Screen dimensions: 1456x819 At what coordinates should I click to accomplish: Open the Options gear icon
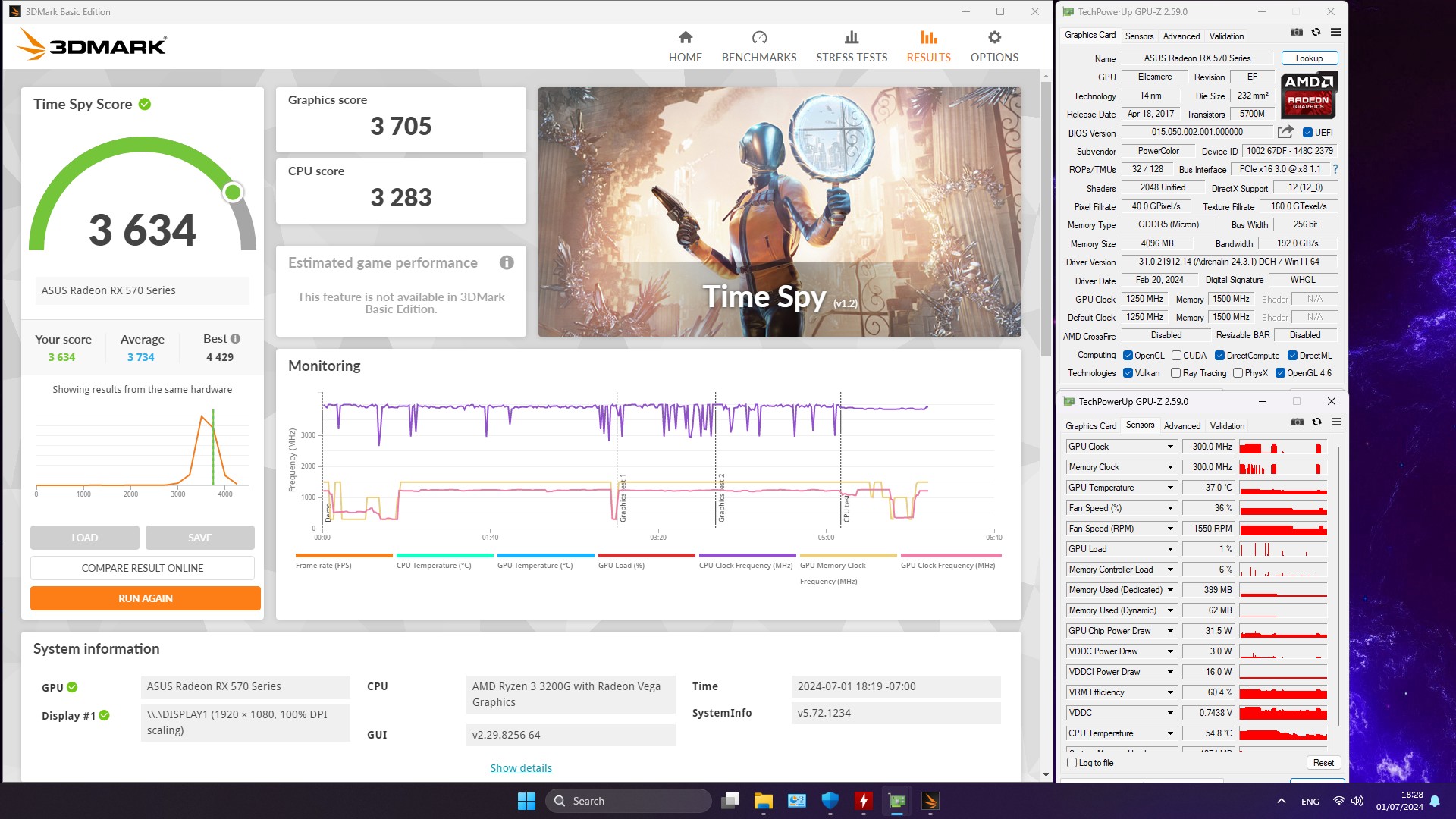click(994, 37)
